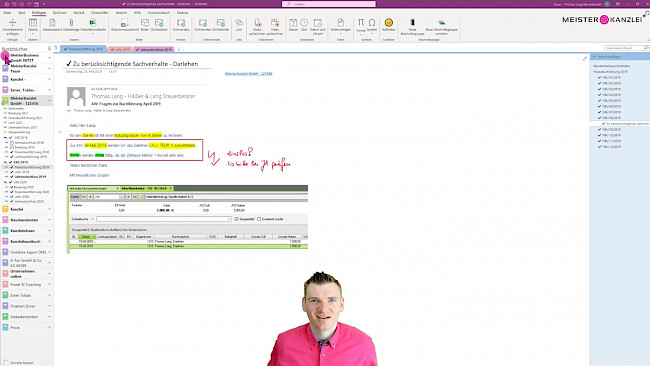Select the Jahresabschluss 2019 section tab
This screenshot has height=366, width=650.
(154, 49)
